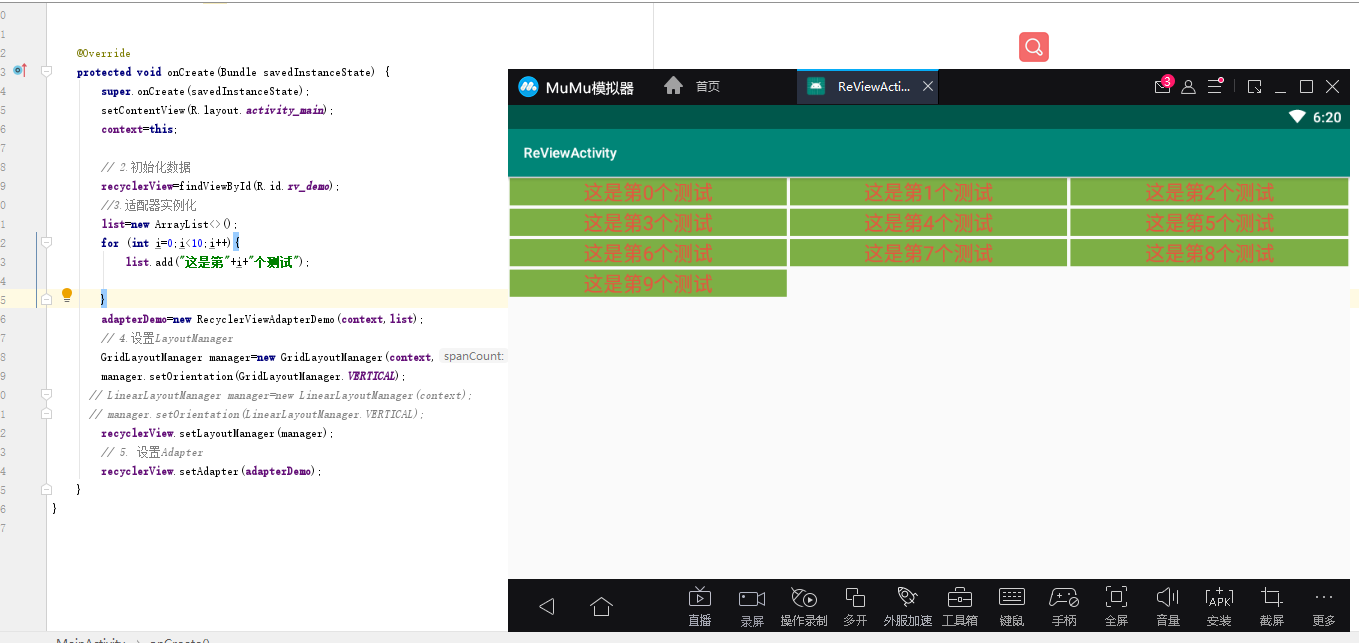Tap grid item 这是第0个测试
1359x643 pixels.
648,192
